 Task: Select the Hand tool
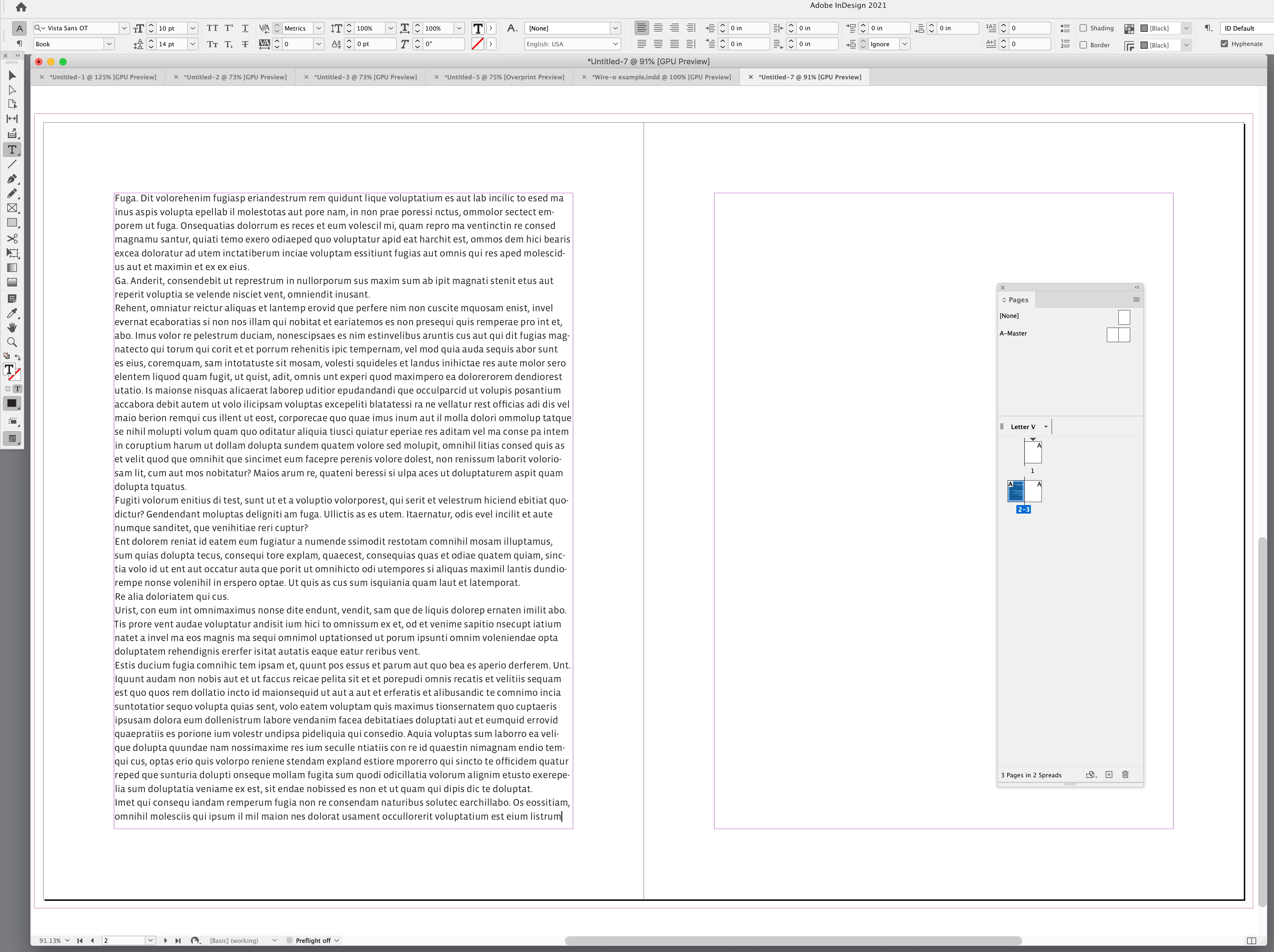pos(12,327)
